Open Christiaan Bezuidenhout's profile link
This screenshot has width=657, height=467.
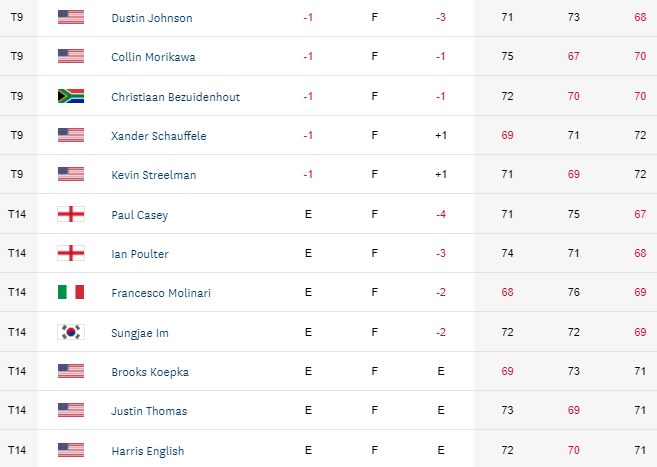175,96
